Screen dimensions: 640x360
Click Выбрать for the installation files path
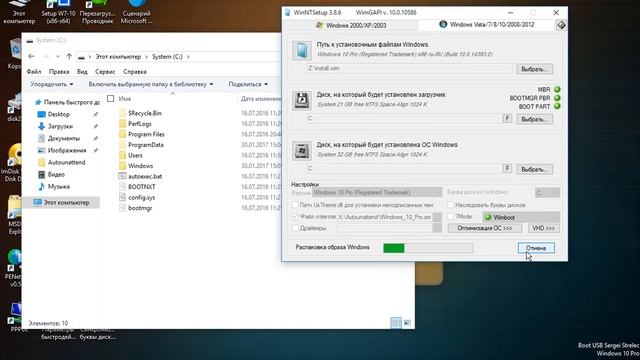[x=534, y=69]
